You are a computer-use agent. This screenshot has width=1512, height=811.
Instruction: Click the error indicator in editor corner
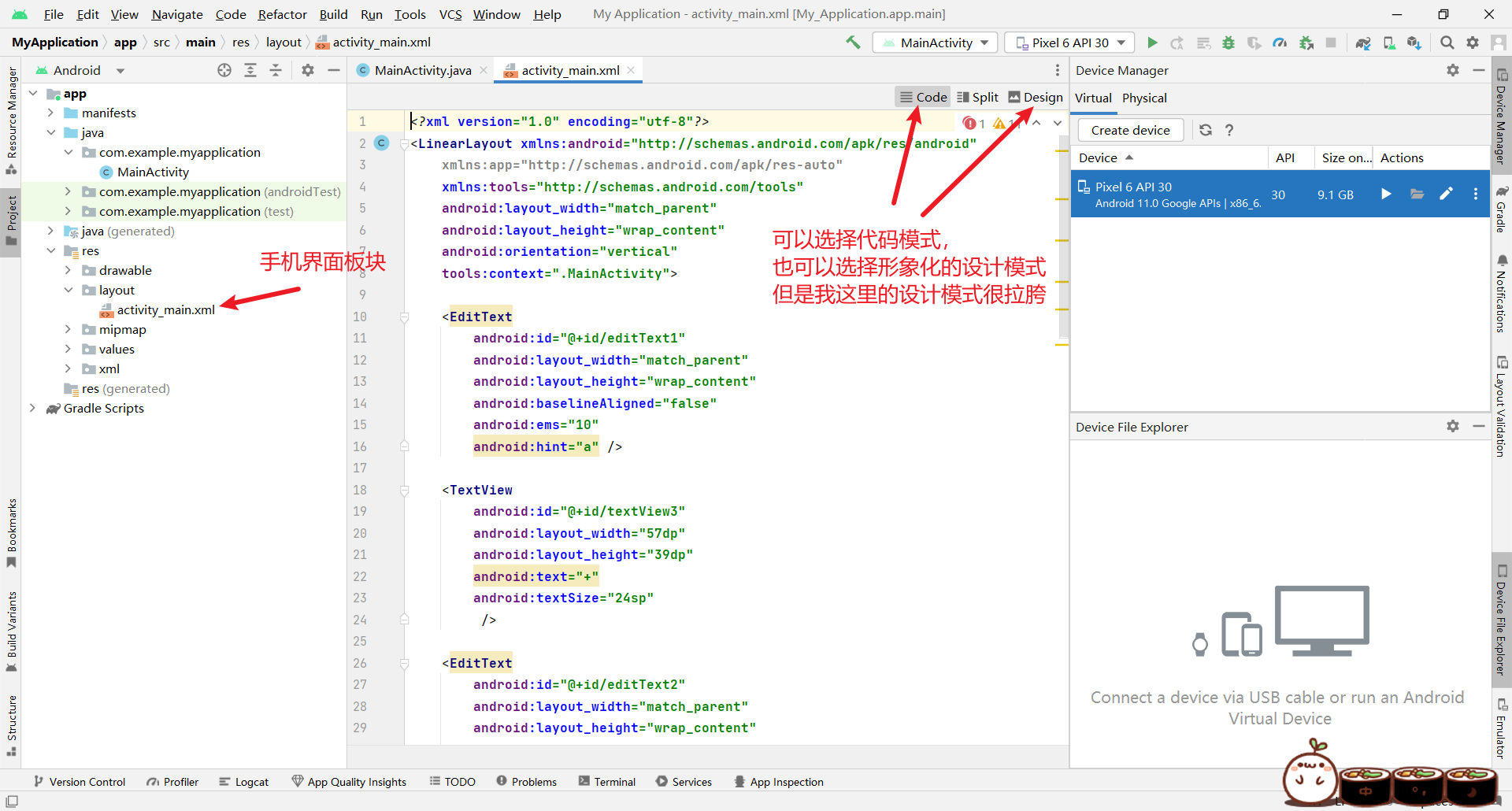tap(973, 124)
